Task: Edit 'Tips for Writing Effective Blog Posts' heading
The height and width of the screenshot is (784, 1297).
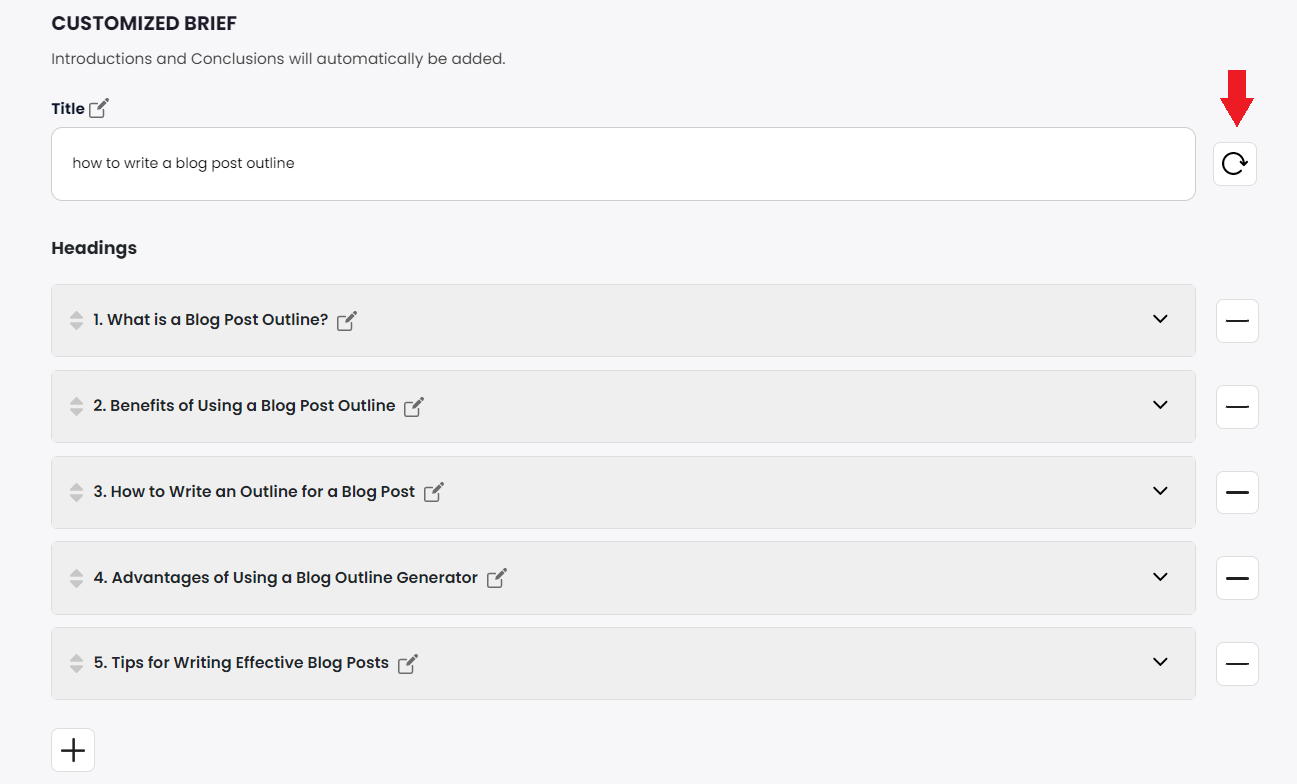Action: (408, 664)
